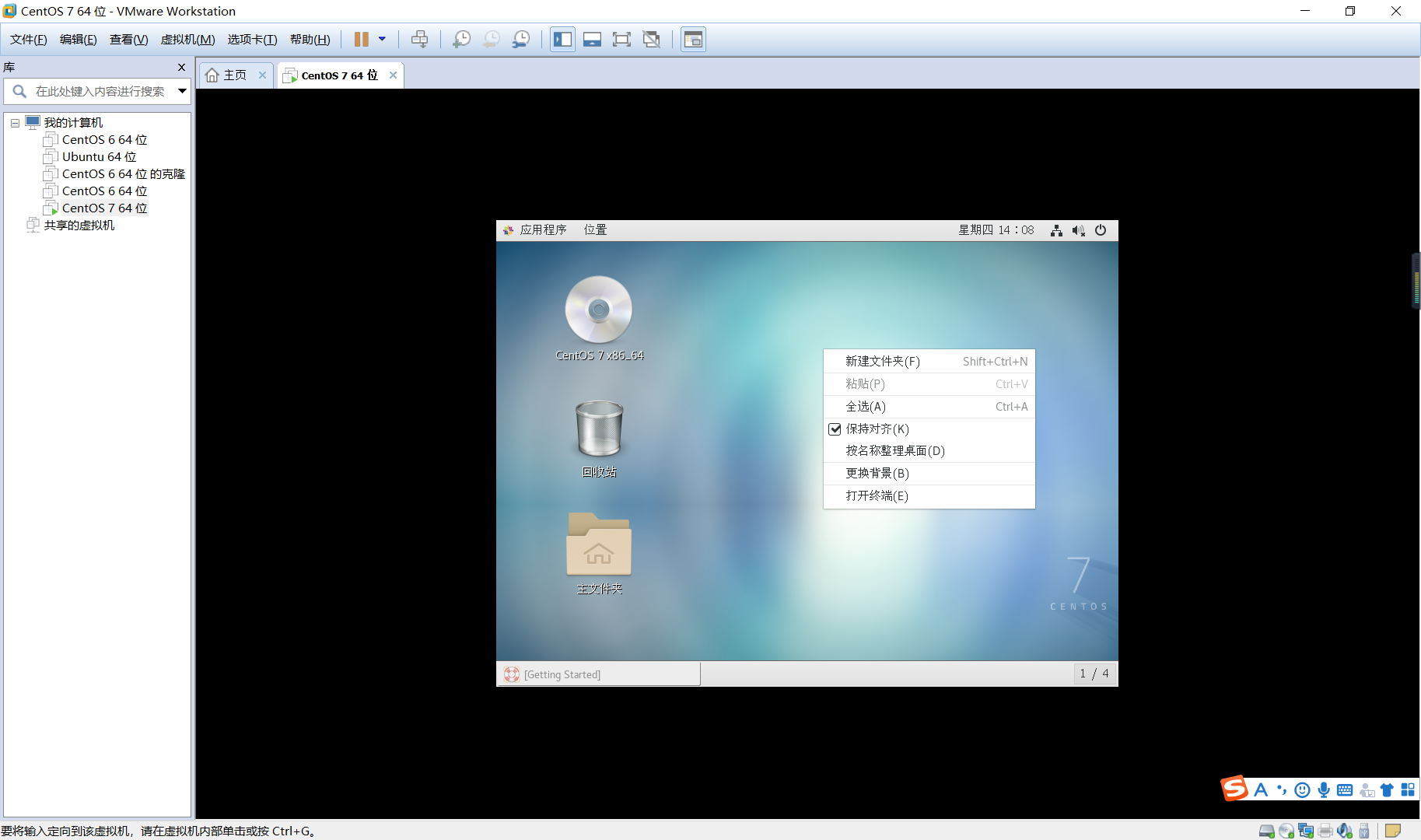Toggle Unity mode icon
This screenshot has width=1421, height=840.
(652, 39)
